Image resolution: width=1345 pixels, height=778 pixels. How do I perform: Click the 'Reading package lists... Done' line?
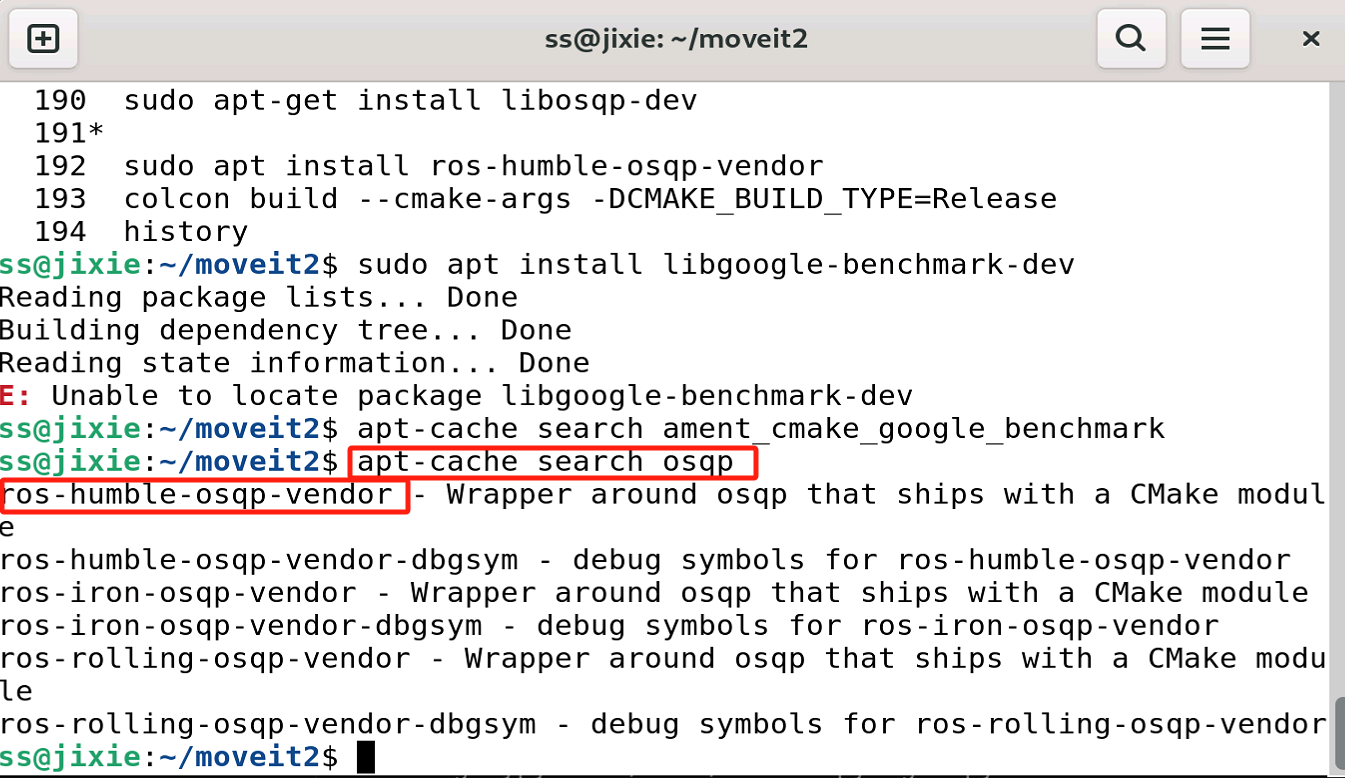pos(258,298)
